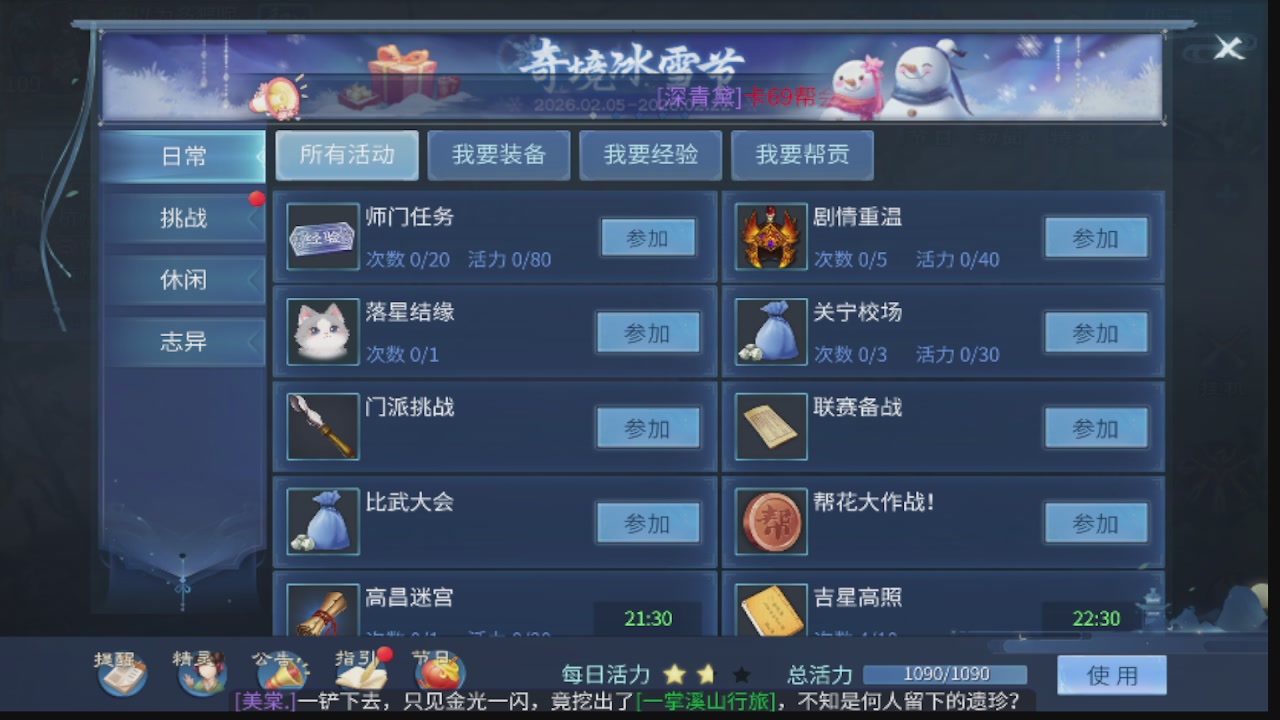Open the 公告 announcement horn icon
The width and height of the screenshot is (1280, 720).
pyautogui.click(x=281, y=672)
